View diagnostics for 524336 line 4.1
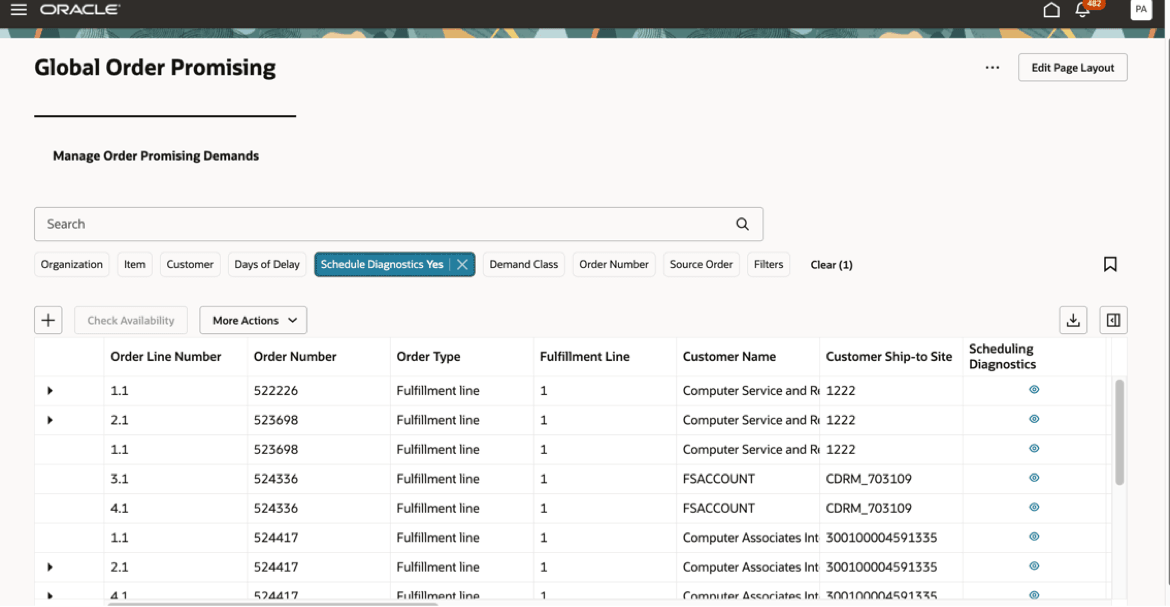Viewport: 1170px width, 607px height. click(x=1034, y=507)
